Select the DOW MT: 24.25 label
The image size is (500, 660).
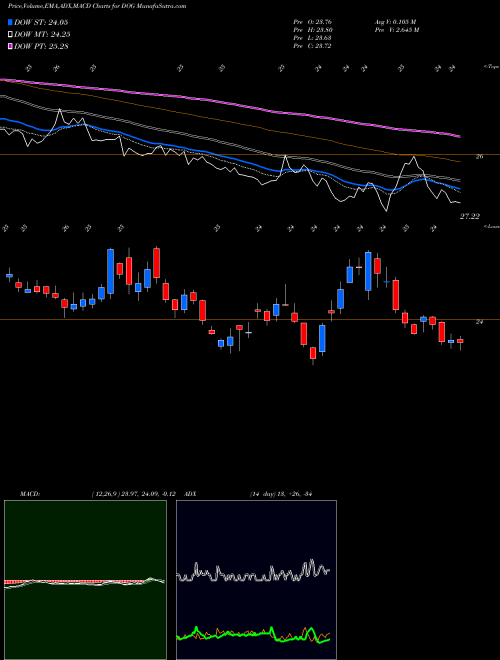click(x=42, y=35)
